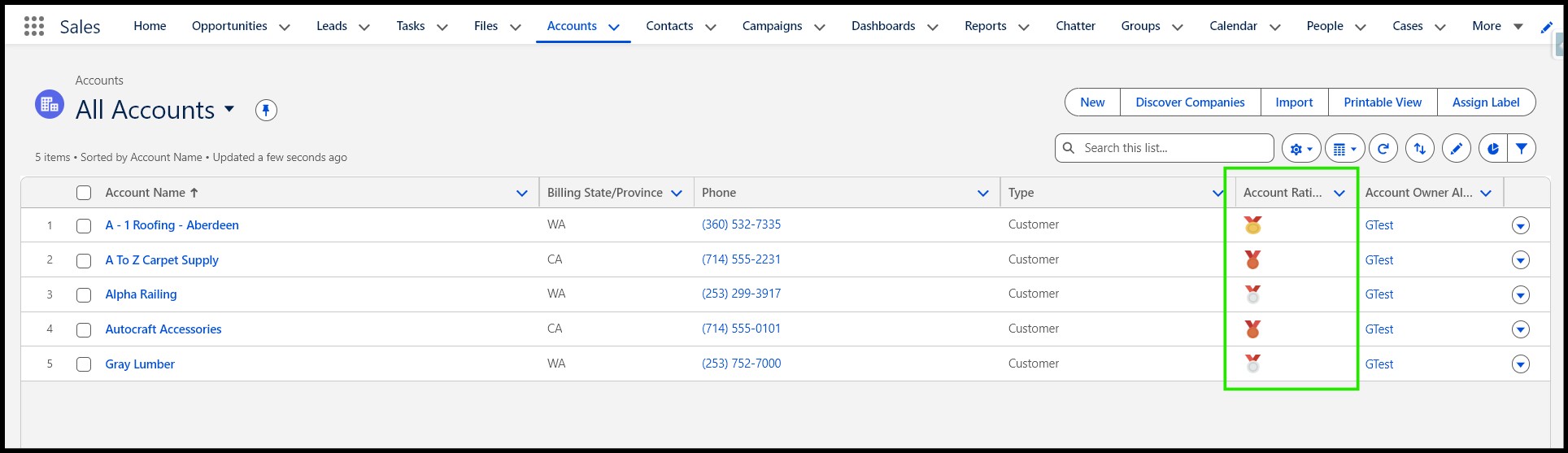Pin the All Accounts list view
Screen dimensions: 1568x453
tap(266, 110)
